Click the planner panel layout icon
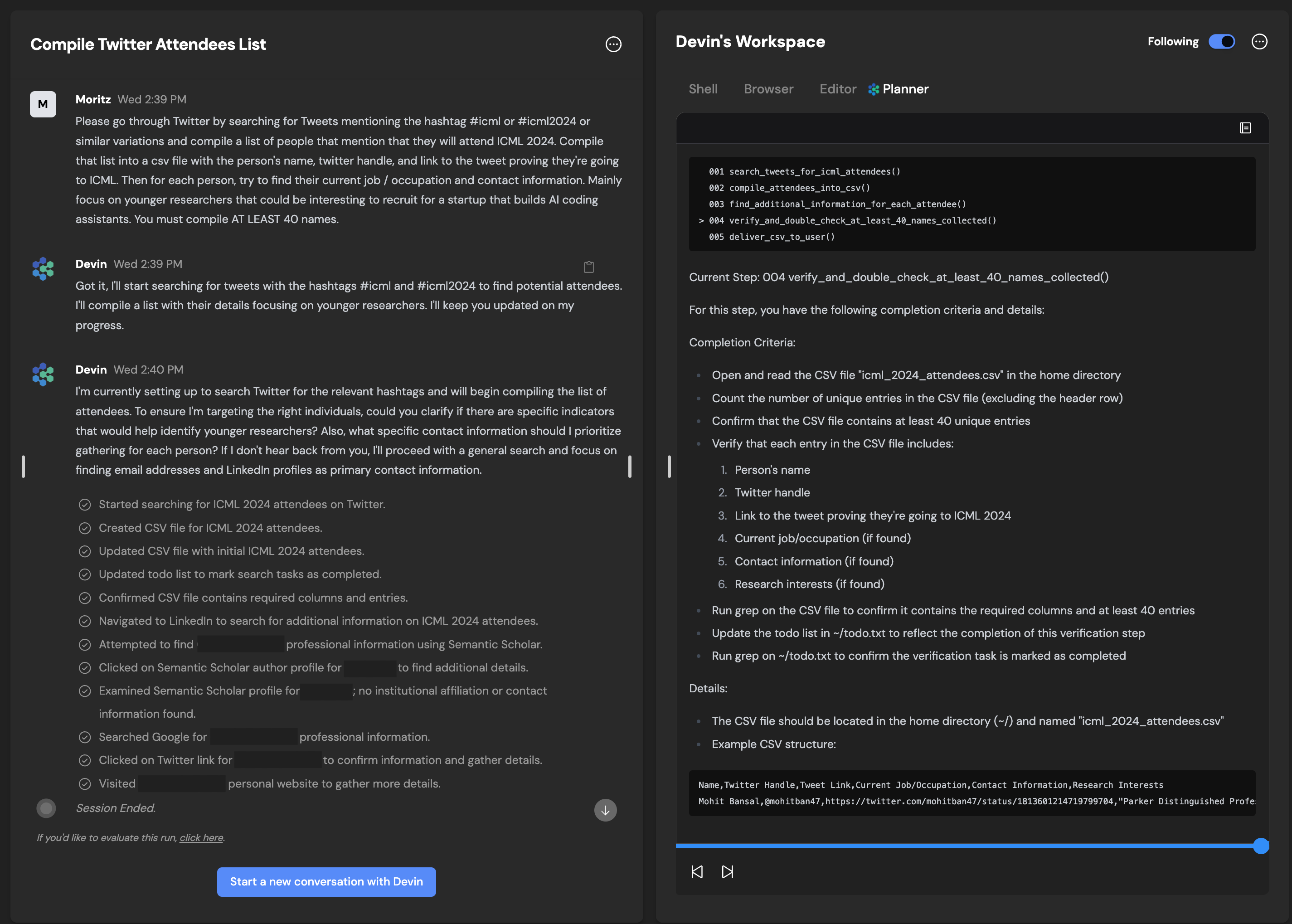This screenshot has height=924, width=1292. [1245, 128]
